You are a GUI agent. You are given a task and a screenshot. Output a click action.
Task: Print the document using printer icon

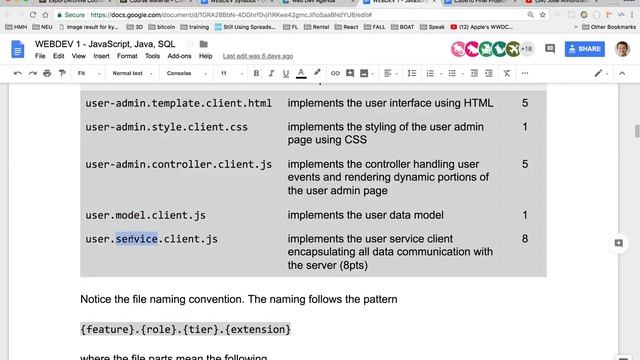pyautogui.click(x=47, y=73)
